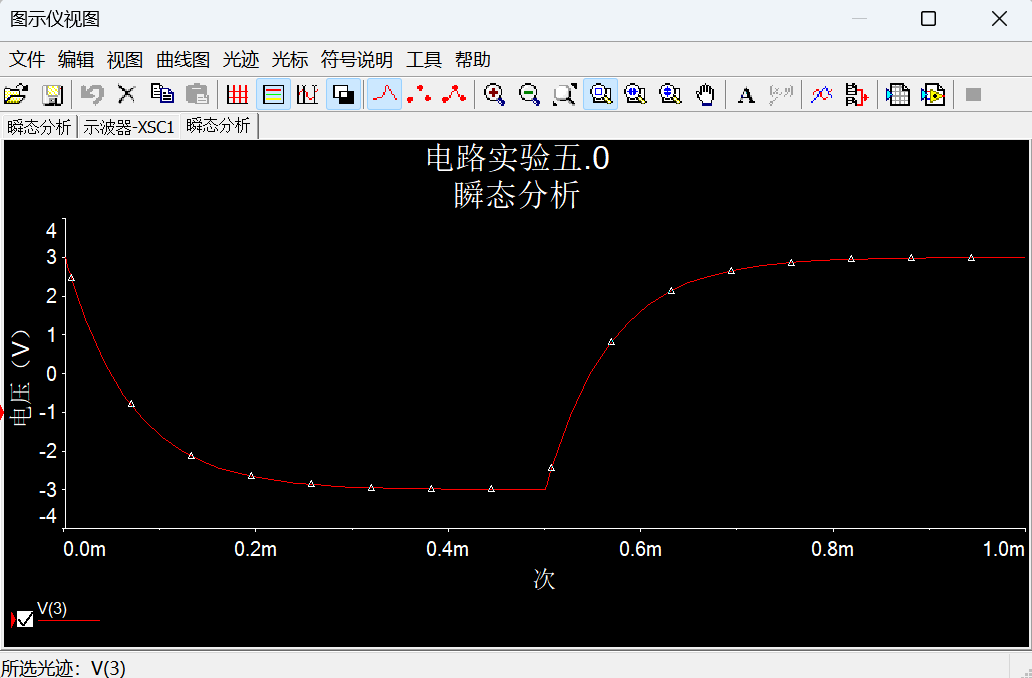Activate the pan hand tool

point(706,94)
